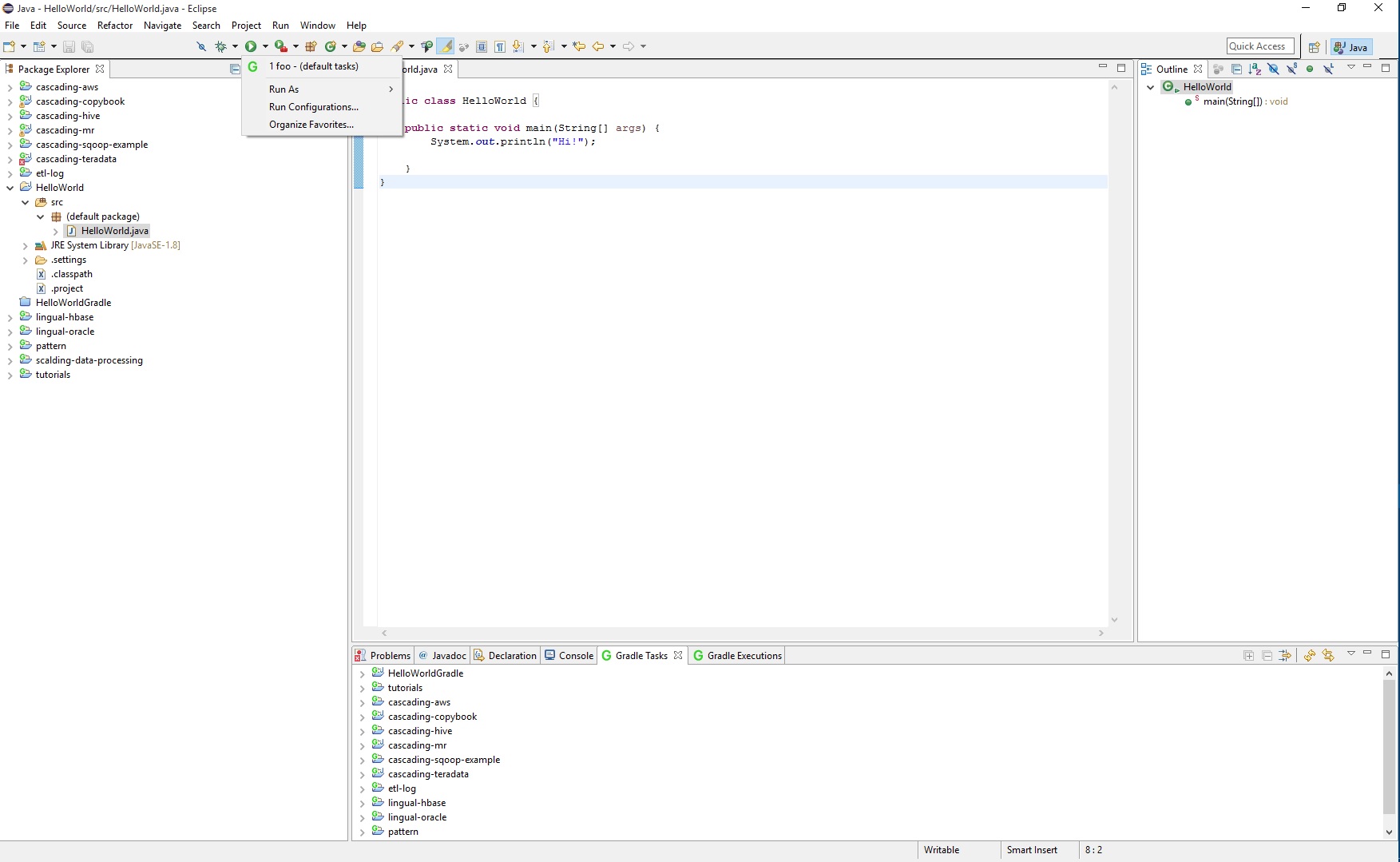Click the Last Edit Location icon
The width and height of the screenshot is (1400, 862).
coord(579,46)
